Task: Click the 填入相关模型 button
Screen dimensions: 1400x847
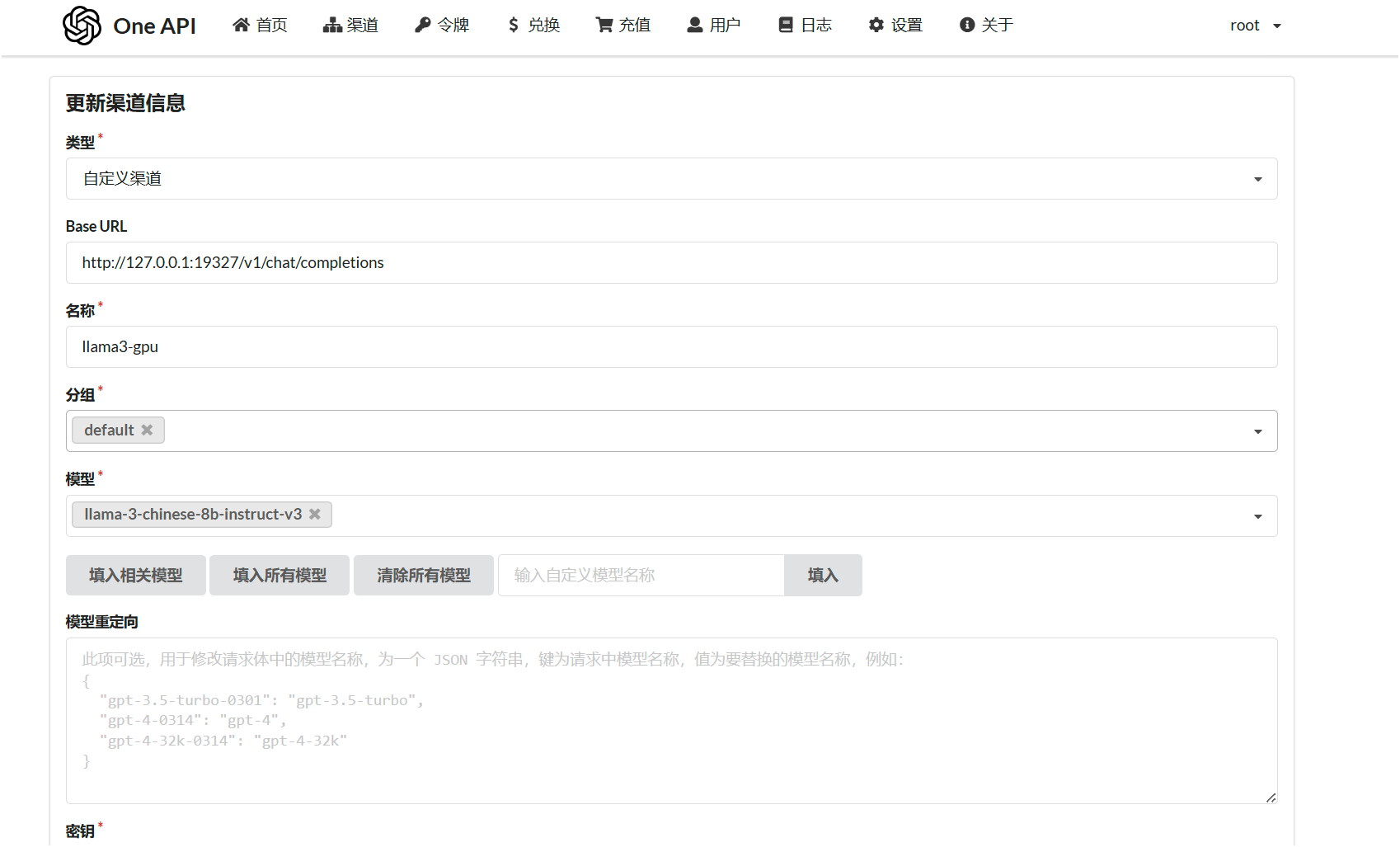Action: (136, 575)
